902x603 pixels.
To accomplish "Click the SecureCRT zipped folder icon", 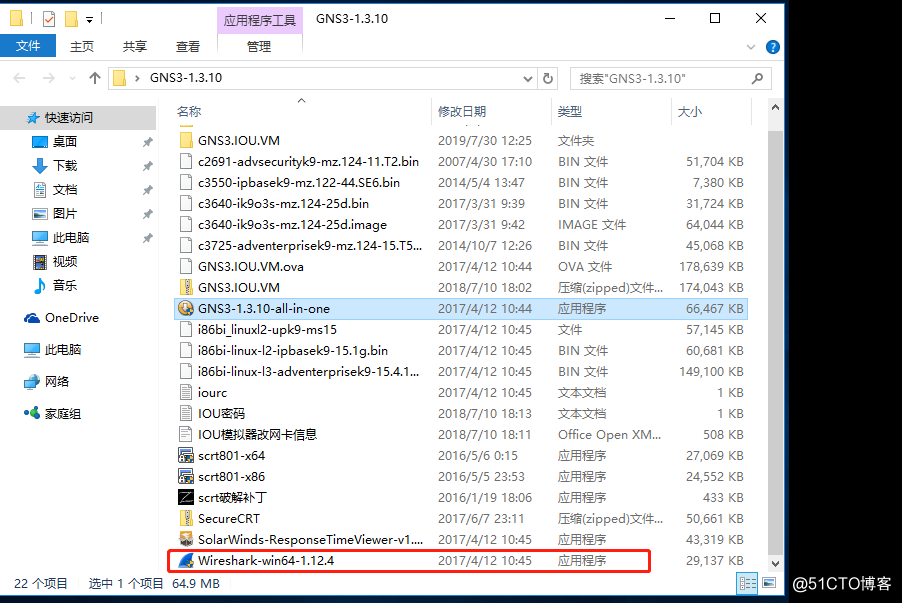I will 186,518.
